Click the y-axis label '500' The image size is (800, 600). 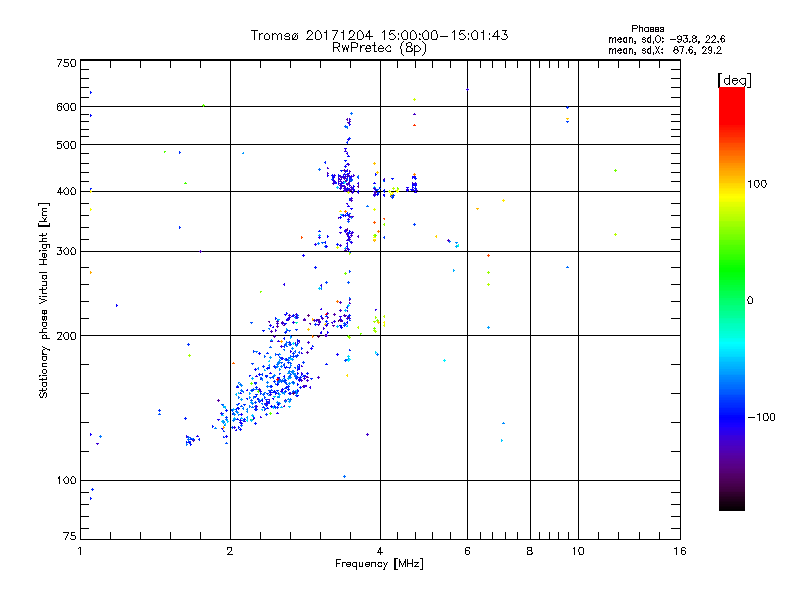click(x=66, y=145)
